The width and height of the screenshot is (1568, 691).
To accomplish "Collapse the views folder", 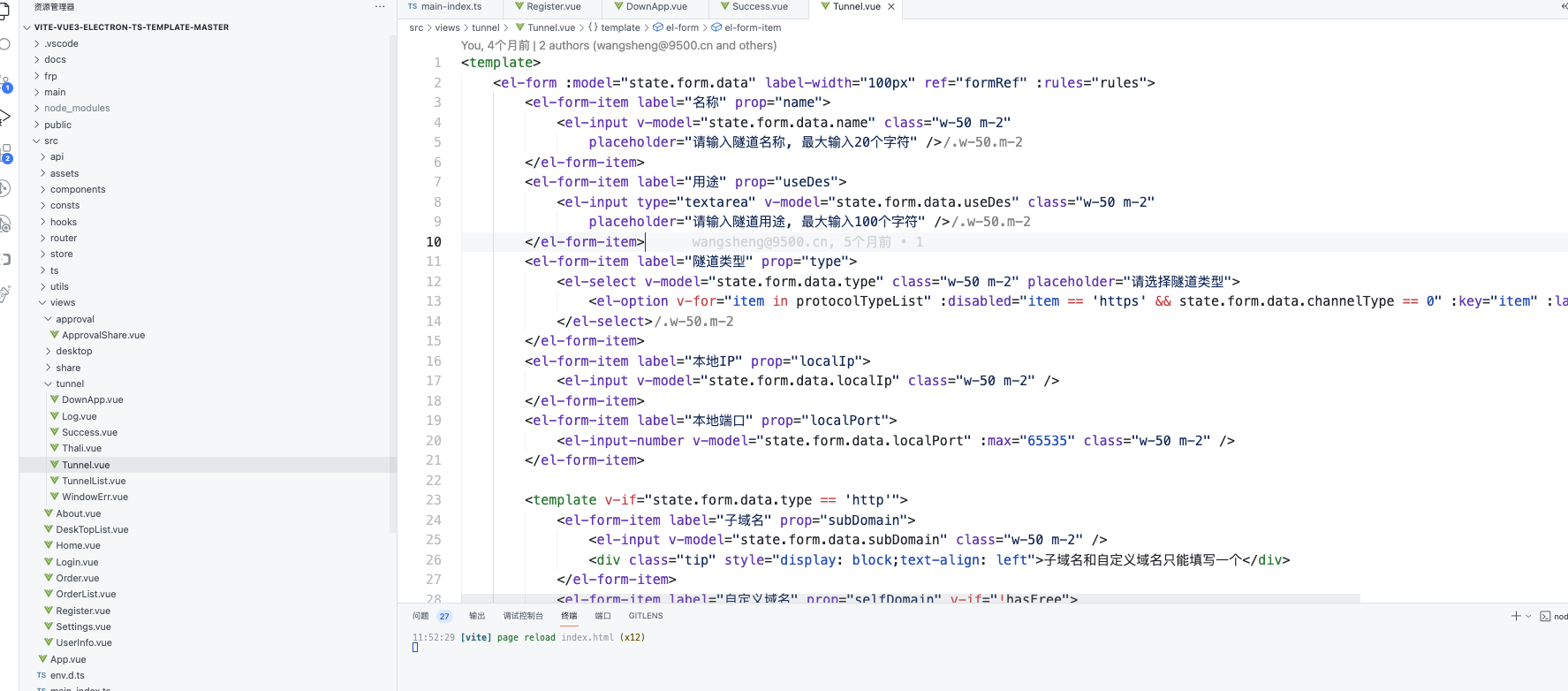I will coord(208,302).
